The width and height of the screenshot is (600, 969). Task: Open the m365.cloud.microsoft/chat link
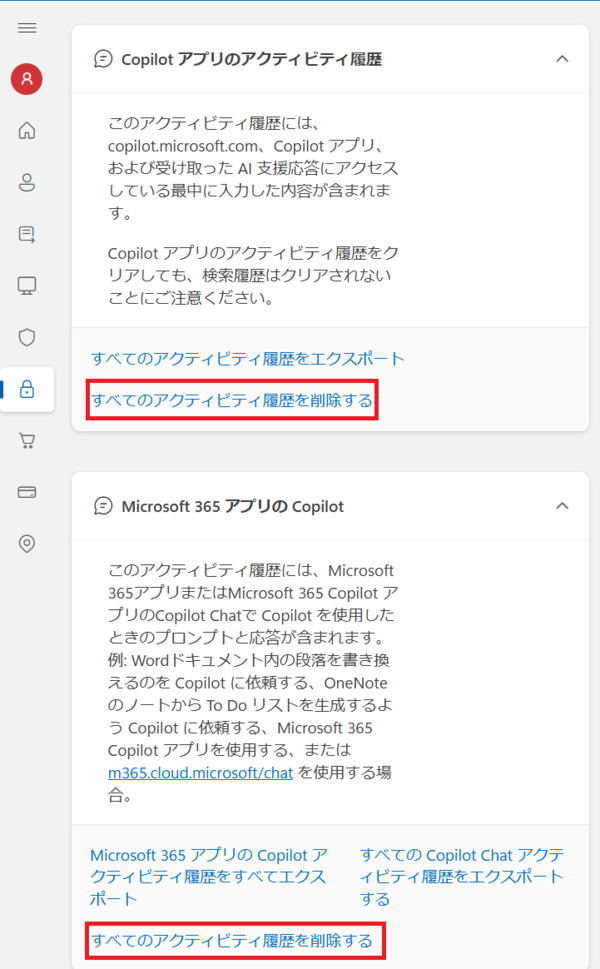[x=200, y=773]
